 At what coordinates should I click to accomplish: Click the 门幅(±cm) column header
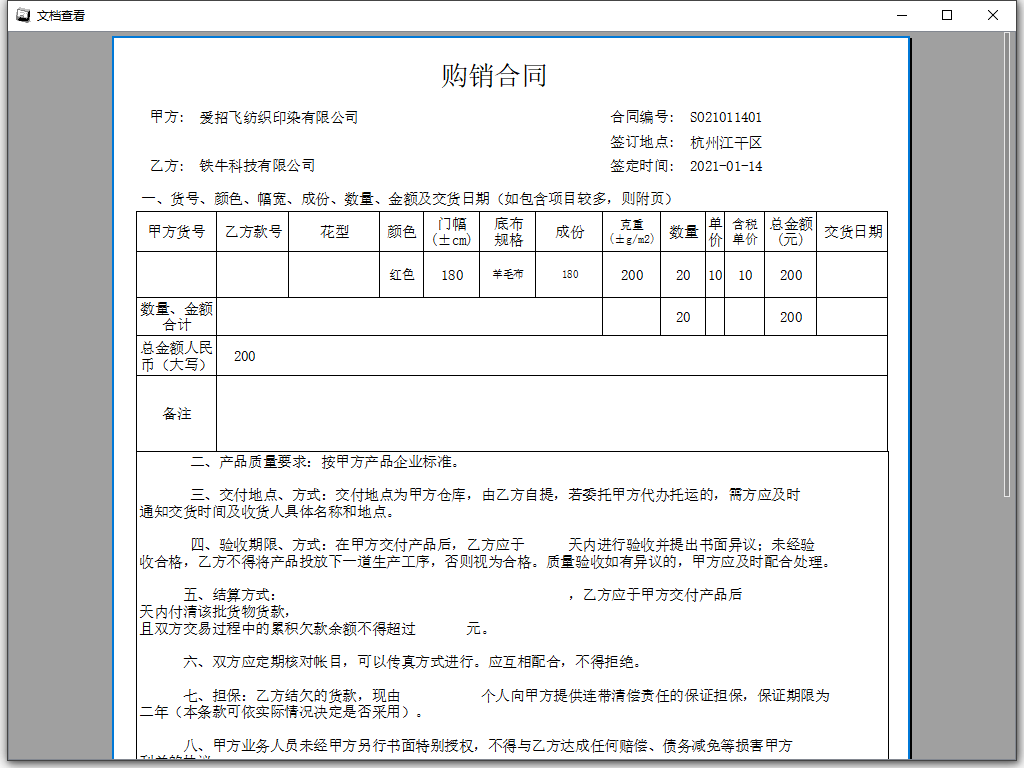coord(451,232)
